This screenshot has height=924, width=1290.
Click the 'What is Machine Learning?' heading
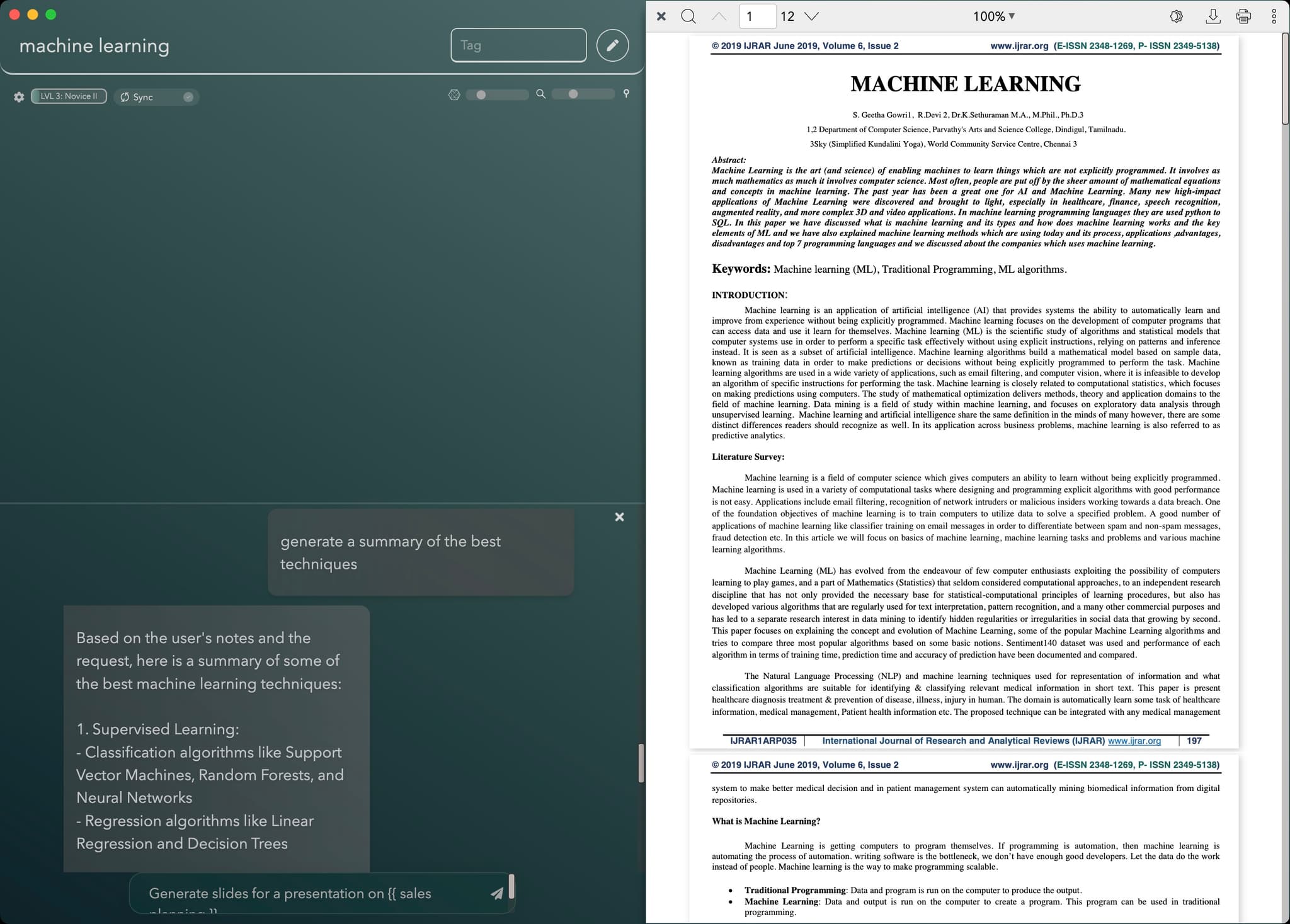click(766, 821)
